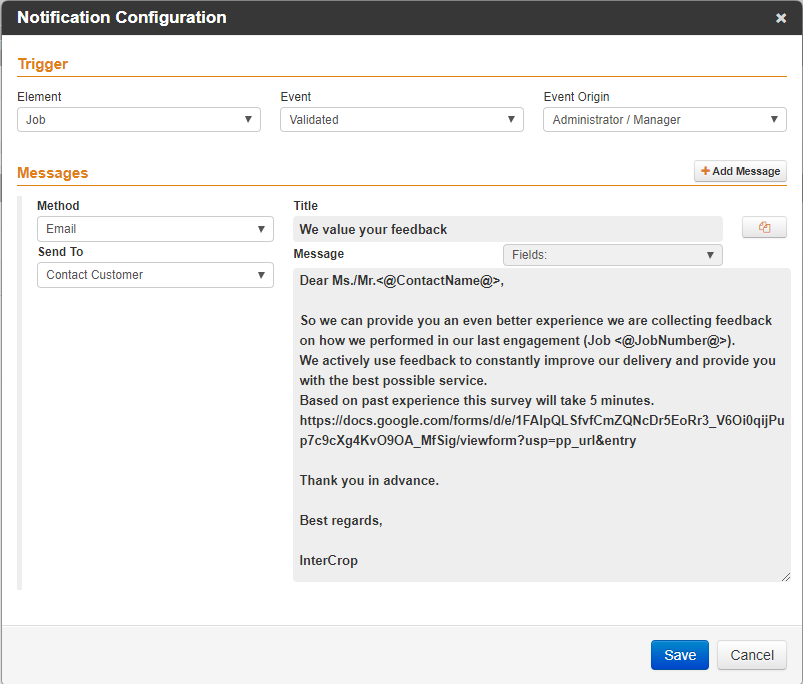Click the 'Based on past experience' survey line
The image size is (803, 684).
pos(477,400)
